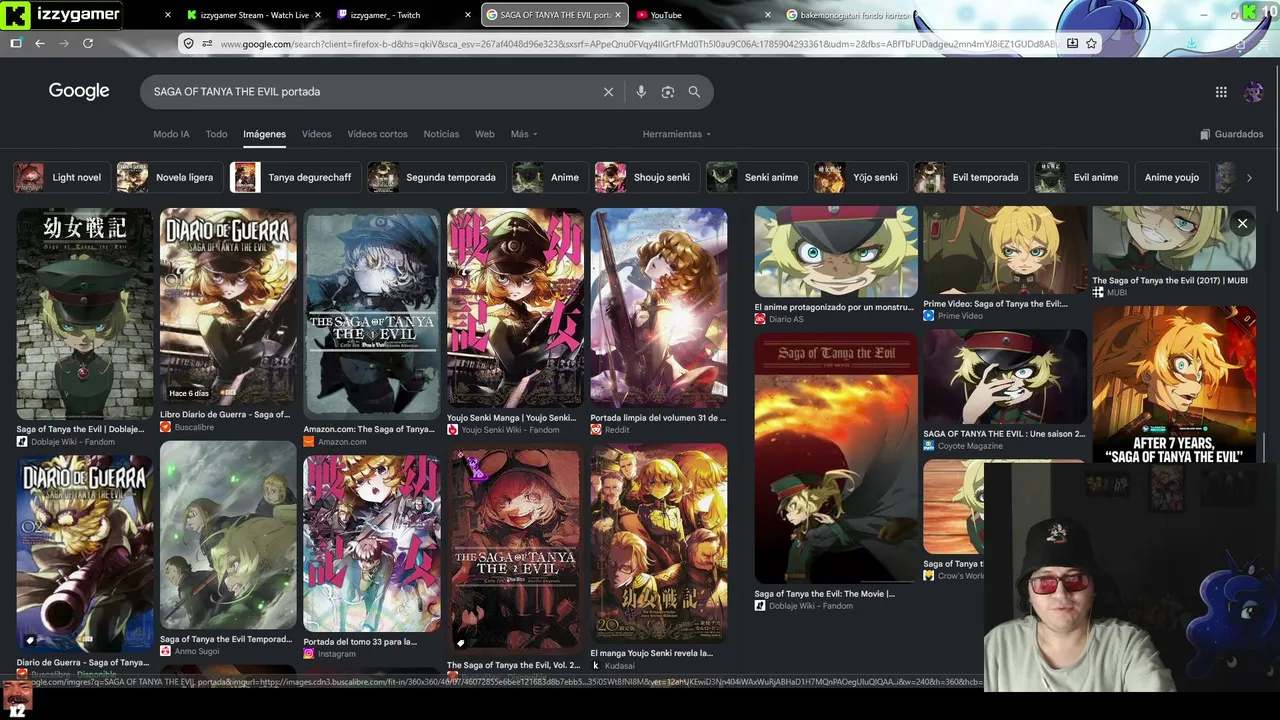
Task: Open the Amazon.com Saga of Tanya image
Action: click(372, 312)
